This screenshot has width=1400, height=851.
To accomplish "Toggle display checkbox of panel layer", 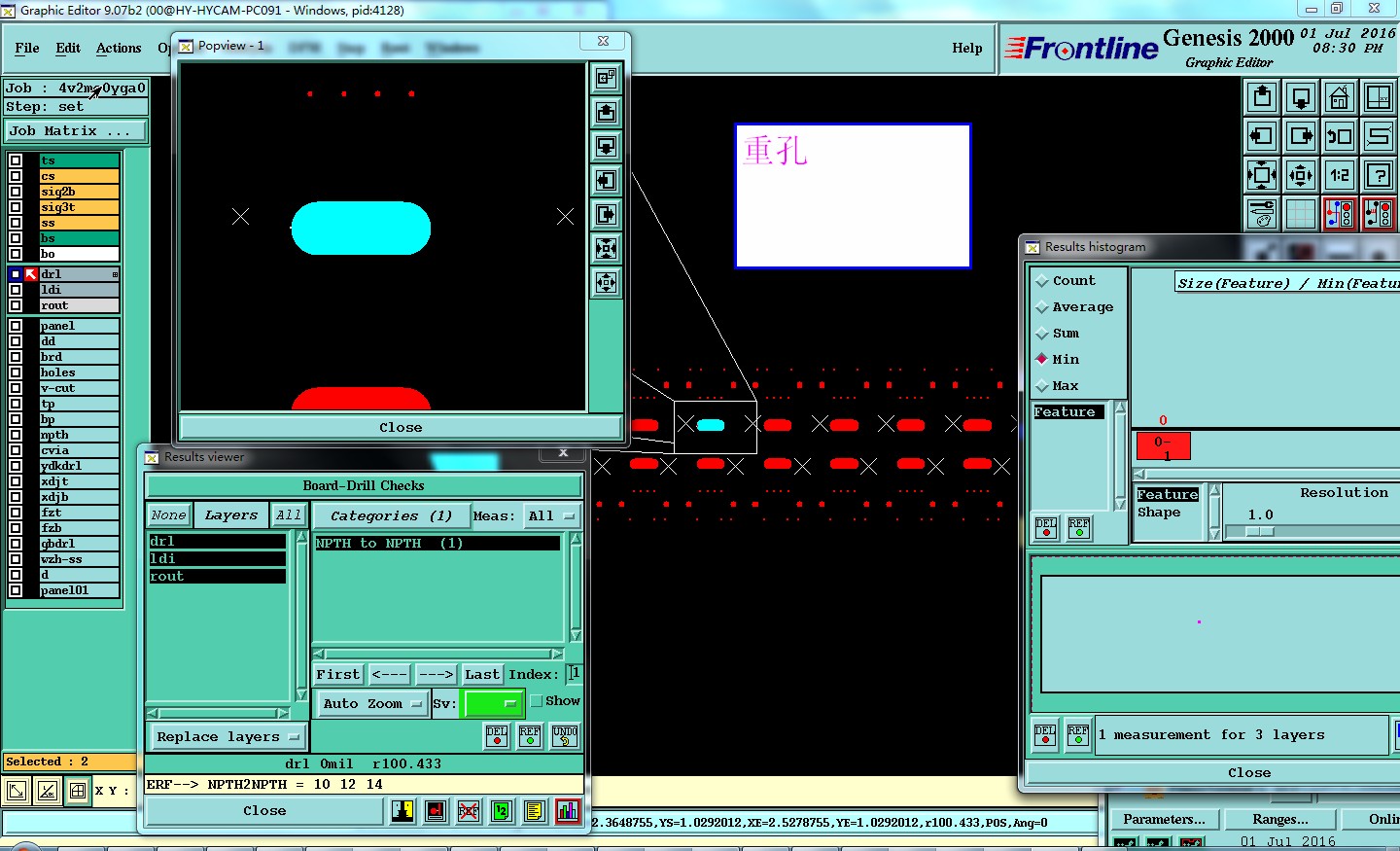I will pos(16,326).
